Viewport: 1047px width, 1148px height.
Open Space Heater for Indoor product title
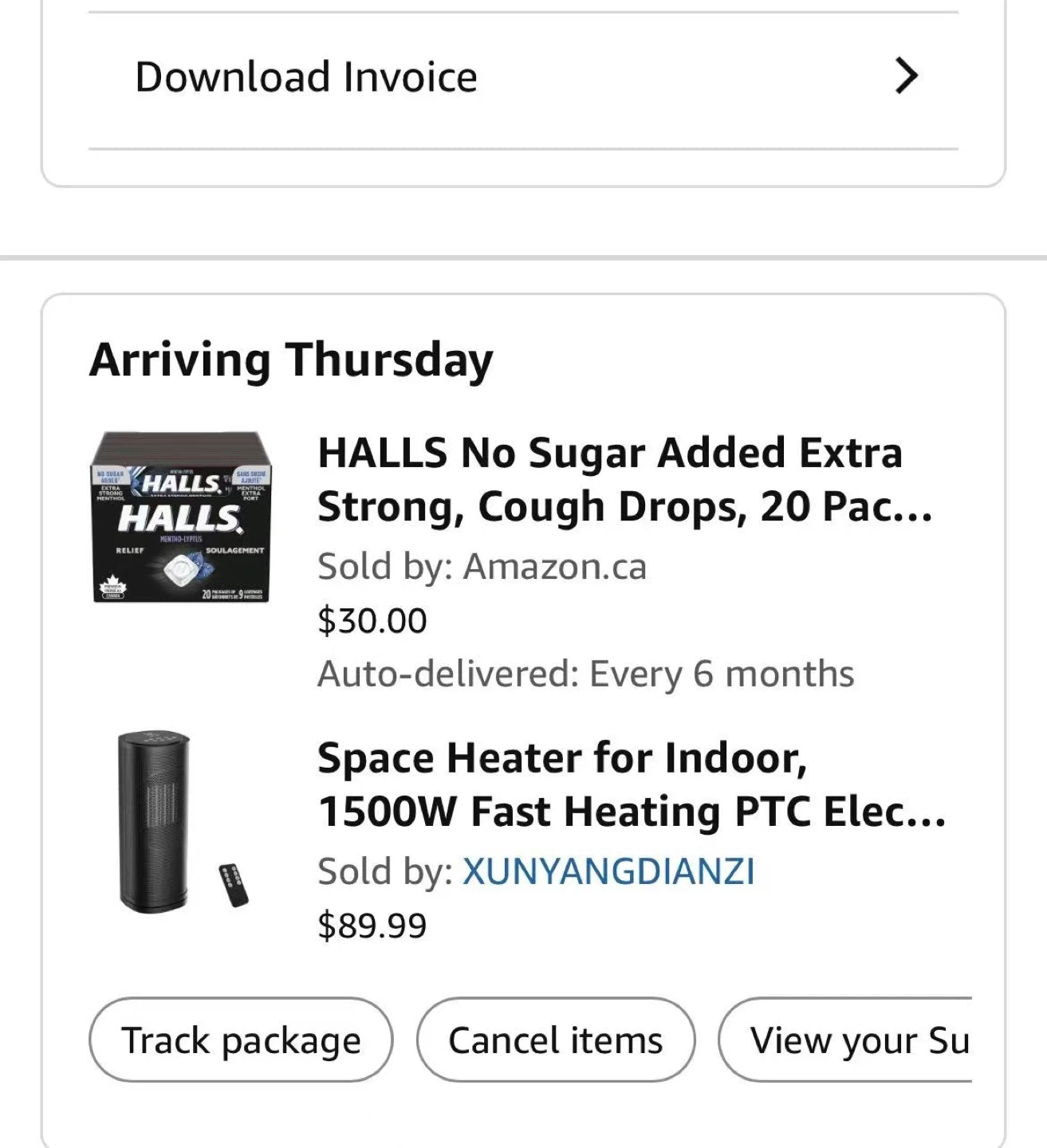(632, 784)
